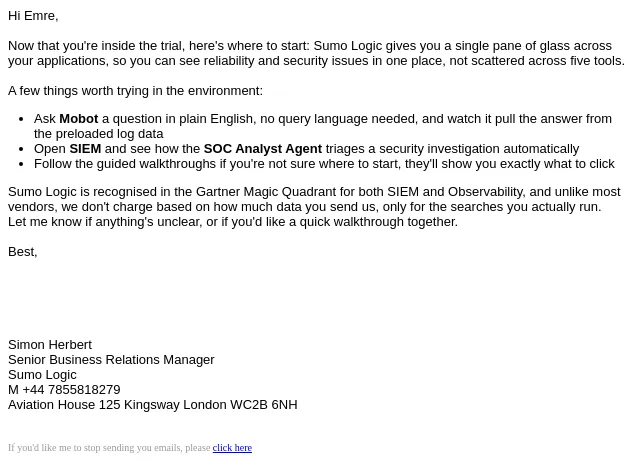Click the bold SOC Analyst Agent text
Viewport: 640px width, 461px height.
point(263,149)
